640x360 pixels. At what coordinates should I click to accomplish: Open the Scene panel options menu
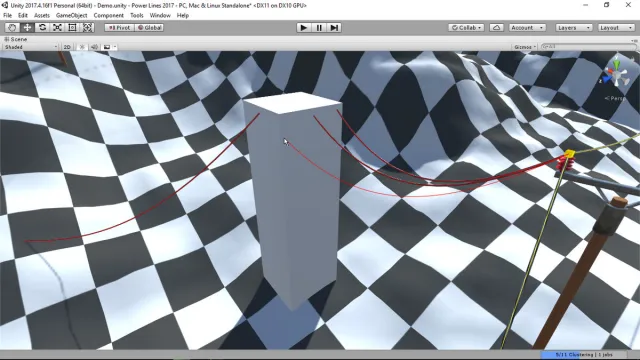[x=634, y=40]
